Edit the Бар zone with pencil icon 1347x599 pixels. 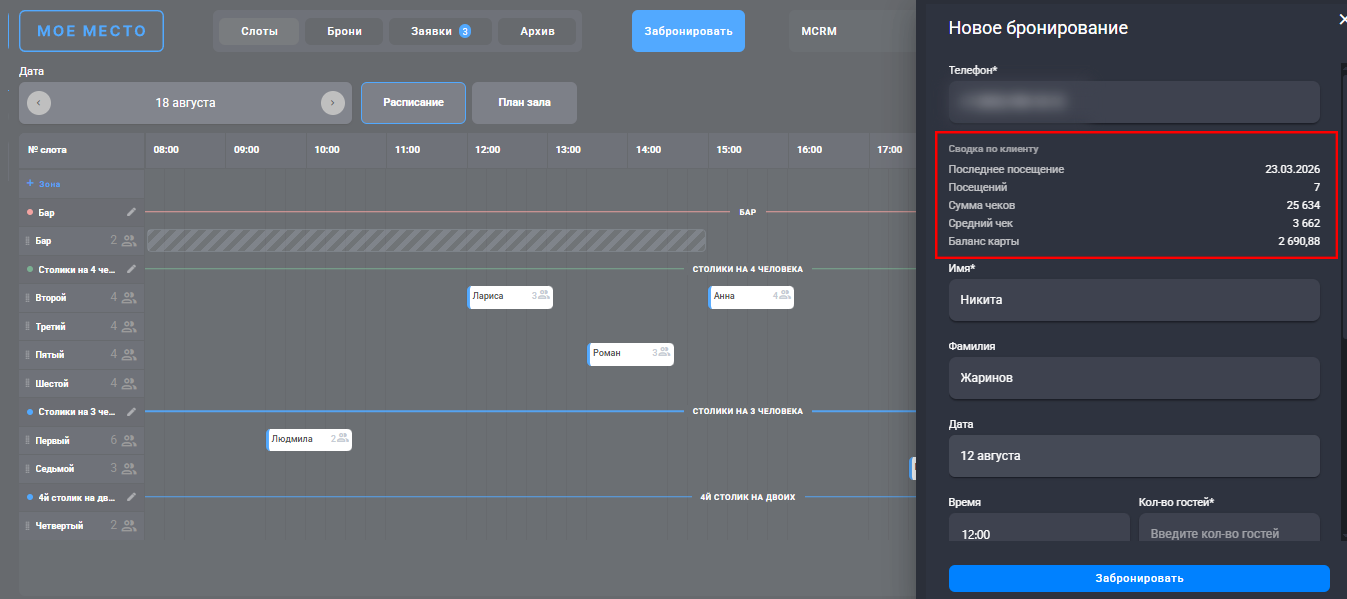coord(130,212)
